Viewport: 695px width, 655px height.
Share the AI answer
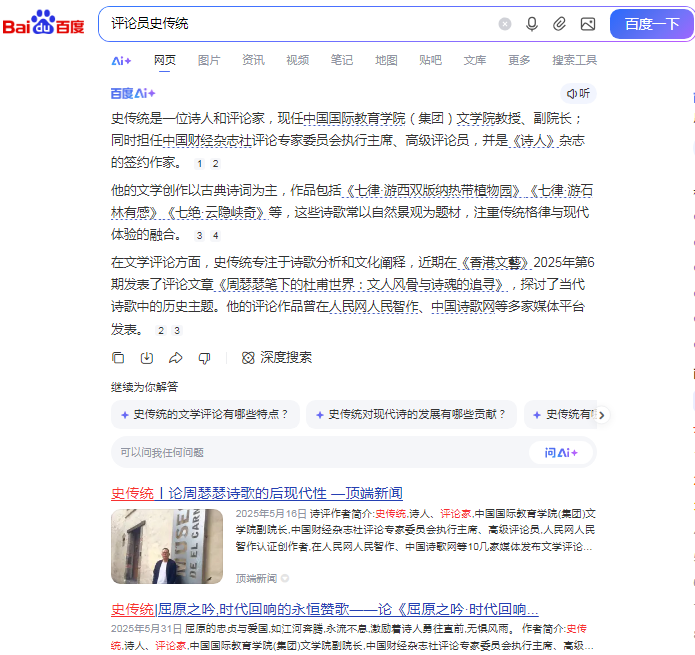point(176,358)
